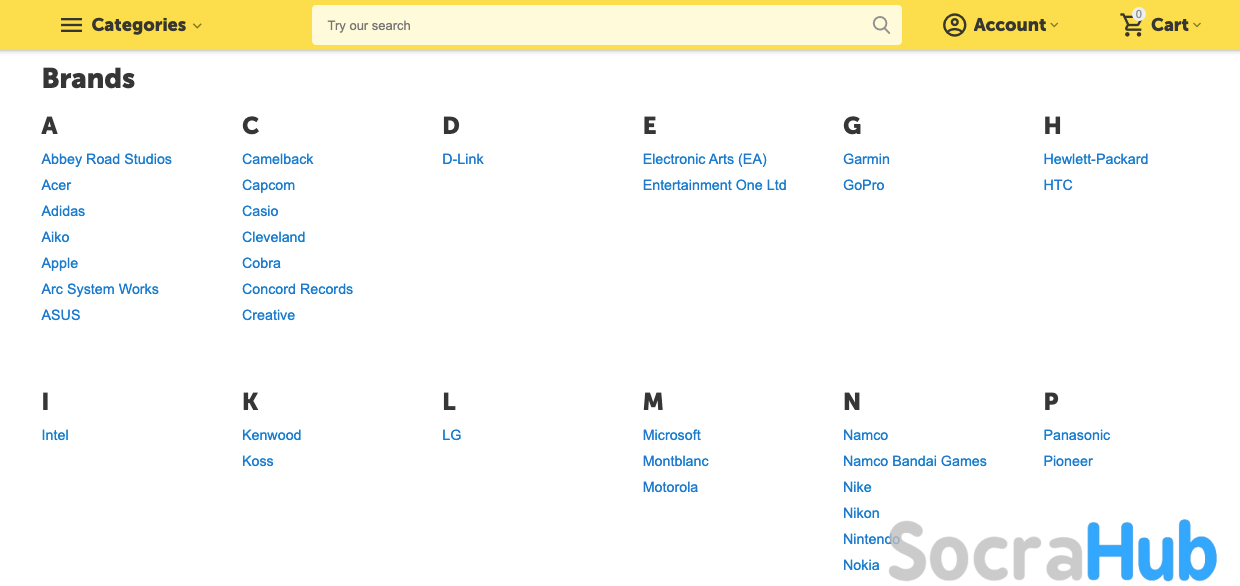Open the Camelback brand link
The image size is (1240, 586).
click(x=278, y=159)
